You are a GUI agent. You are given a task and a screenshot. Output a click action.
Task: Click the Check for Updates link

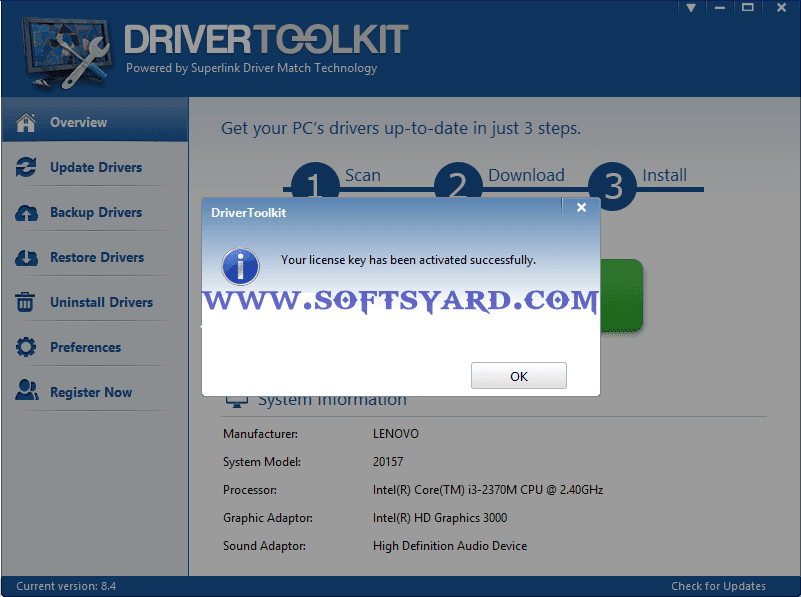pos(718,586)
